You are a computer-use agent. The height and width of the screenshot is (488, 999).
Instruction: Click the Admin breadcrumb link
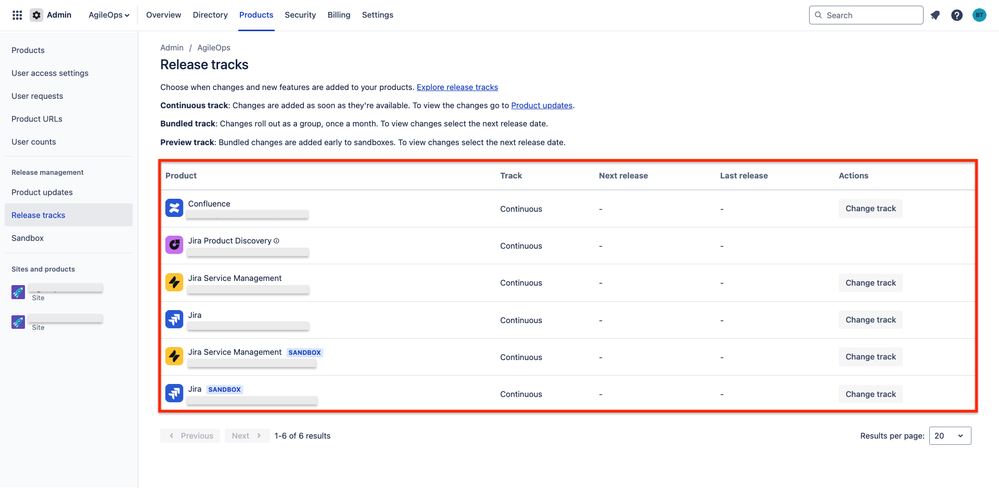click(172, 48)
